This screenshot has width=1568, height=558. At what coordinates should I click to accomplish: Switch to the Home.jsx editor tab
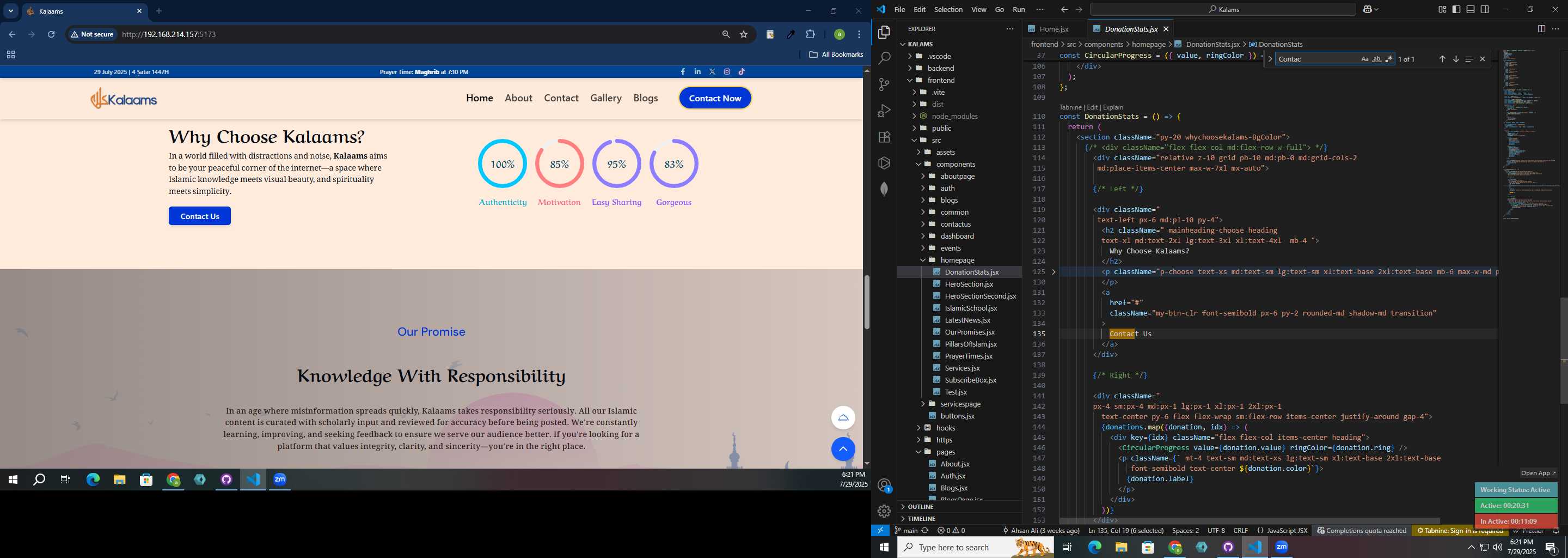click(1053, 29)
